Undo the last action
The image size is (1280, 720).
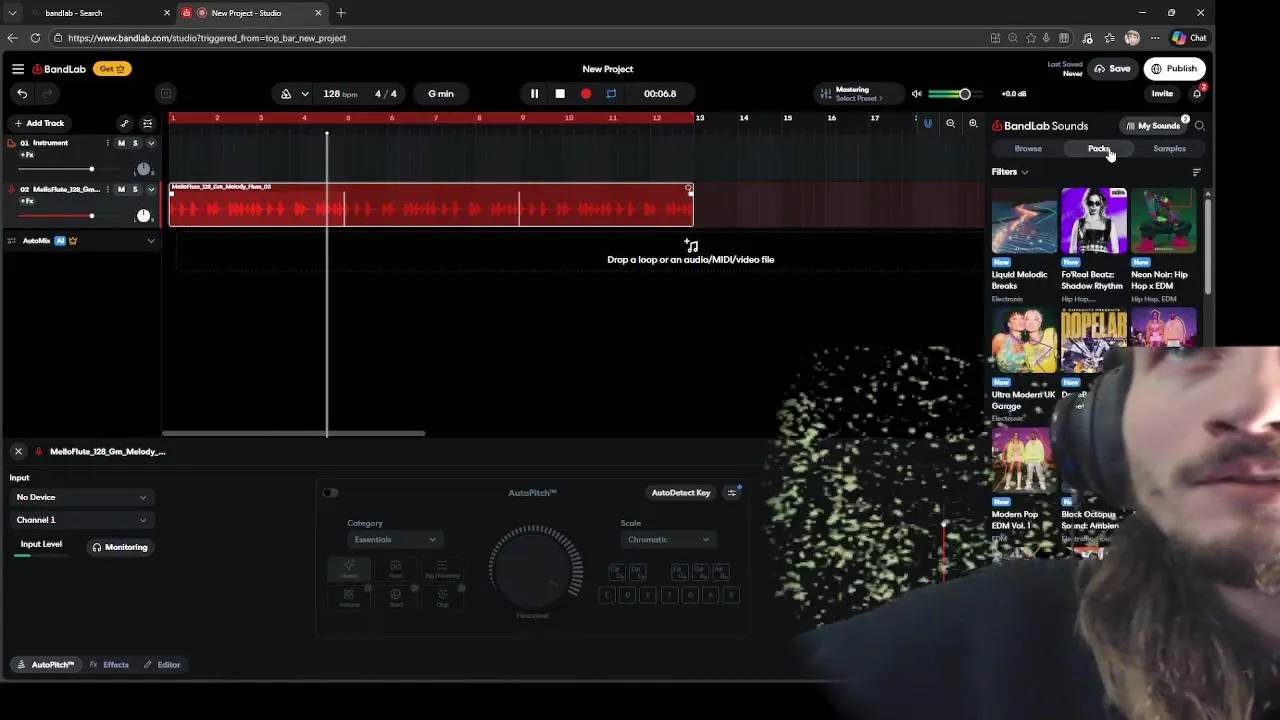[22, 94]
